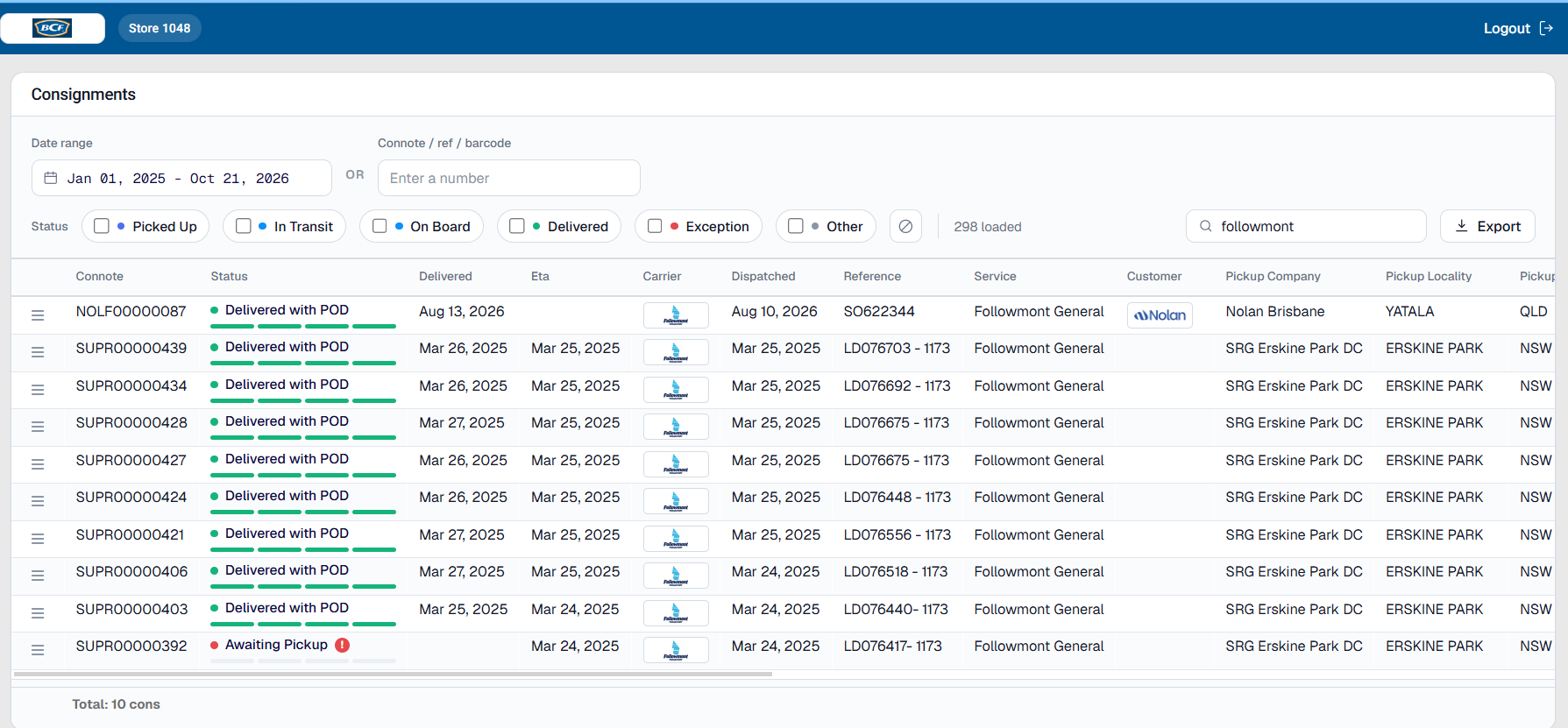The width and height of the screenshot is (1568, 728).
Task: Click progress bar for SUPR00000392 Awaiting Pickup
Action: click(x=303, y=661)
